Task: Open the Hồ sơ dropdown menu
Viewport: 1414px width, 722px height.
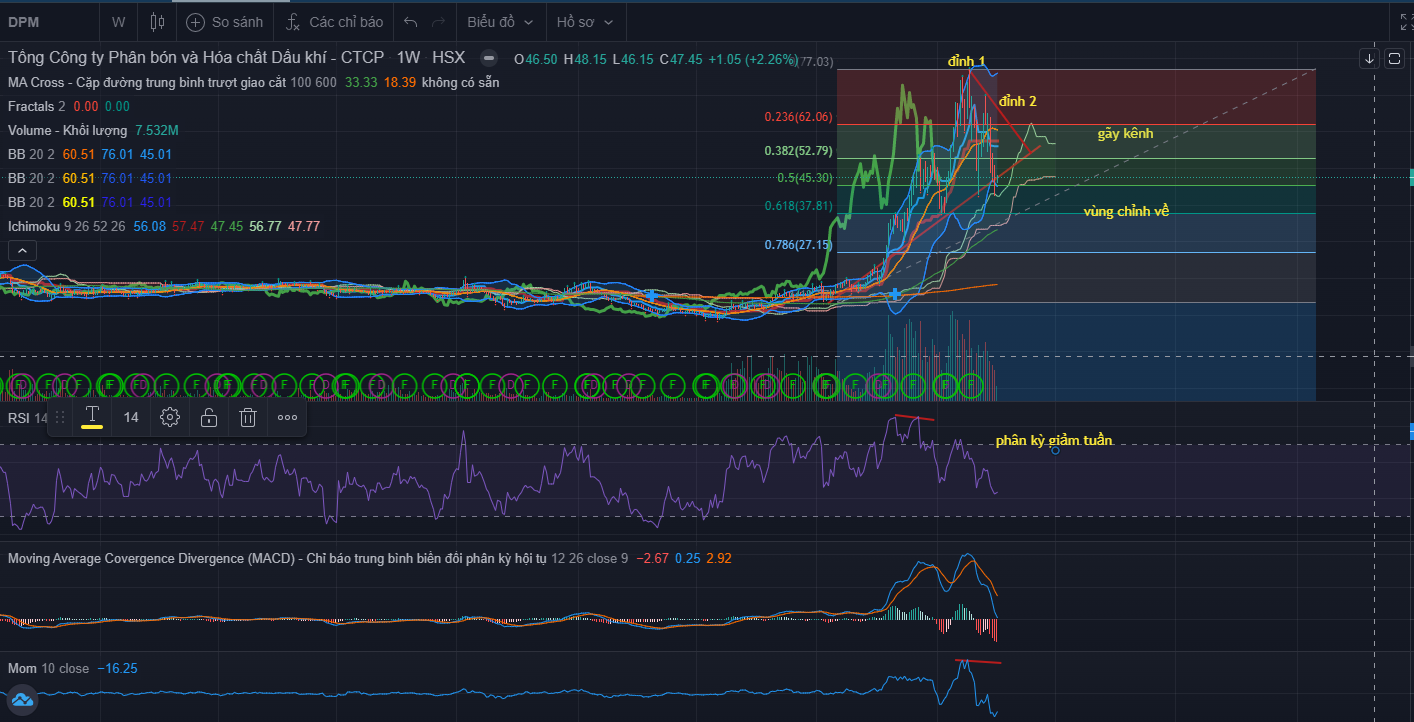Action: pyautogui.click(x=584, y=21)
